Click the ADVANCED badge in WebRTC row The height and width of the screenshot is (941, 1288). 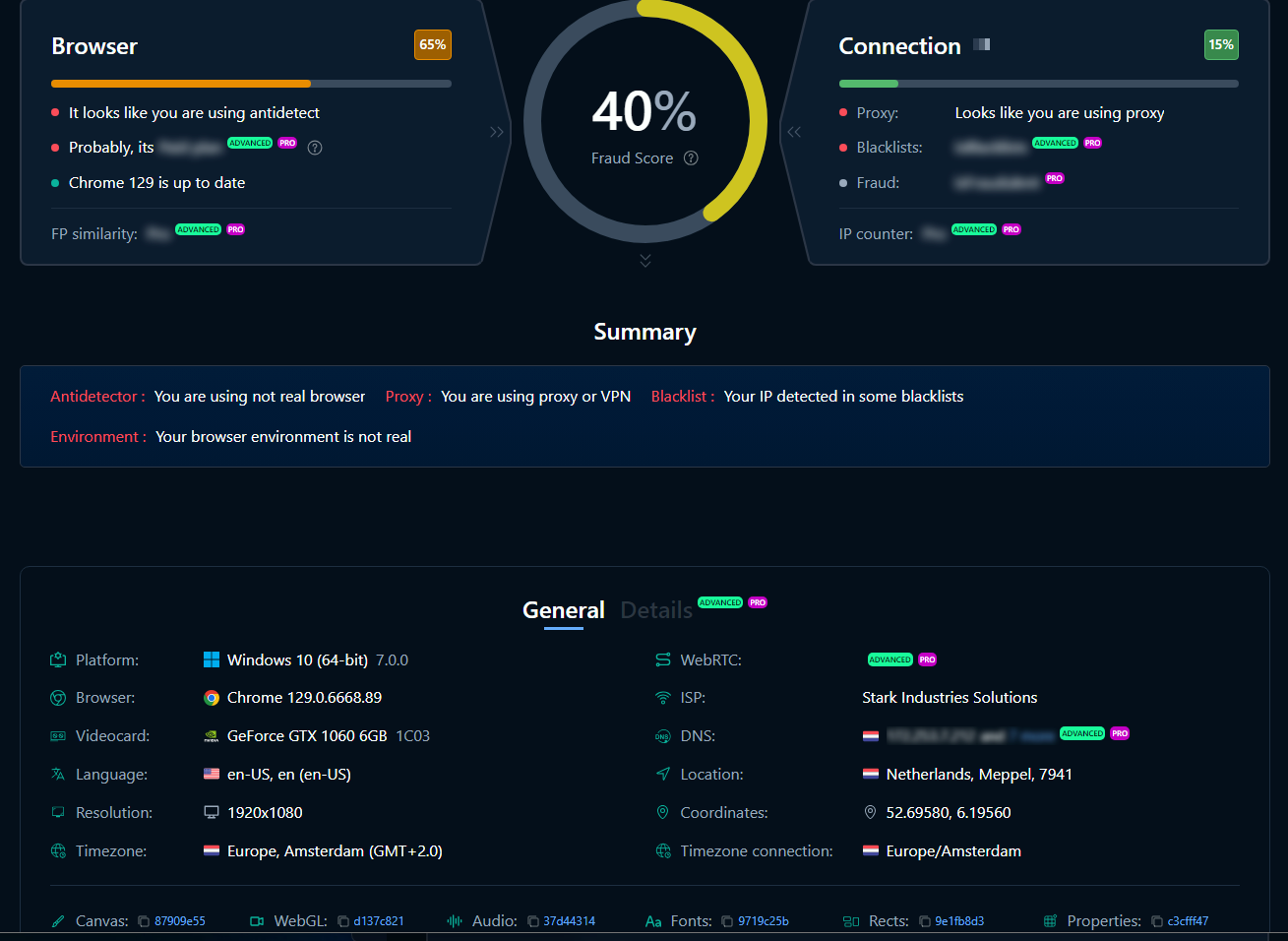(890, 660)
